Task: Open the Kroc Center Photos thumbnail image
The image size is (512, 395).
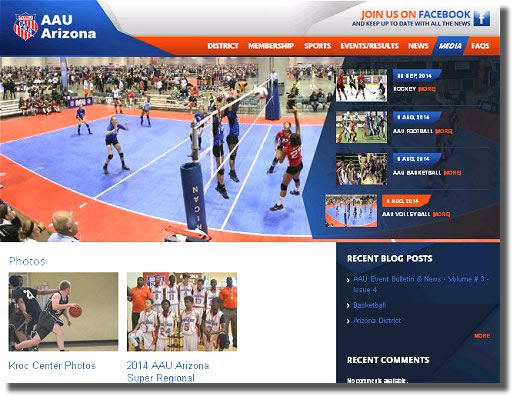Action: (63, 312)
